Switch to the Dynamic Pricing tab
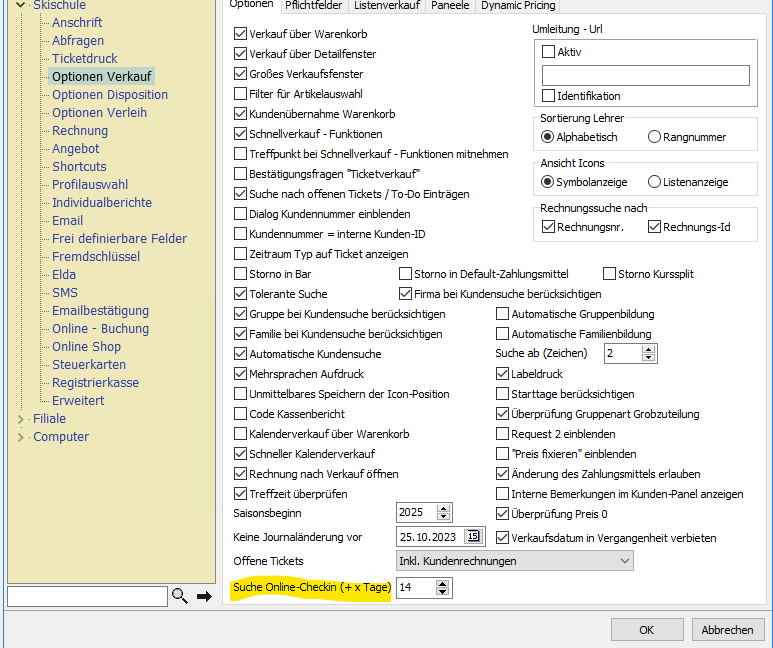The image size is (773, 648). (x=518, y=5)
